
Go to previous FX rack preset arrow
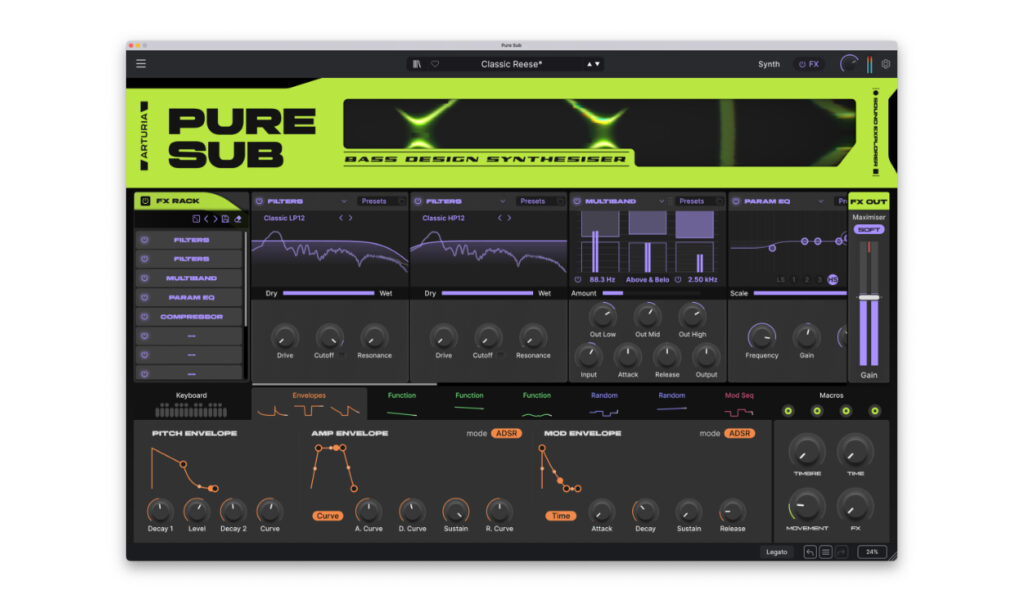coord(206,219)
